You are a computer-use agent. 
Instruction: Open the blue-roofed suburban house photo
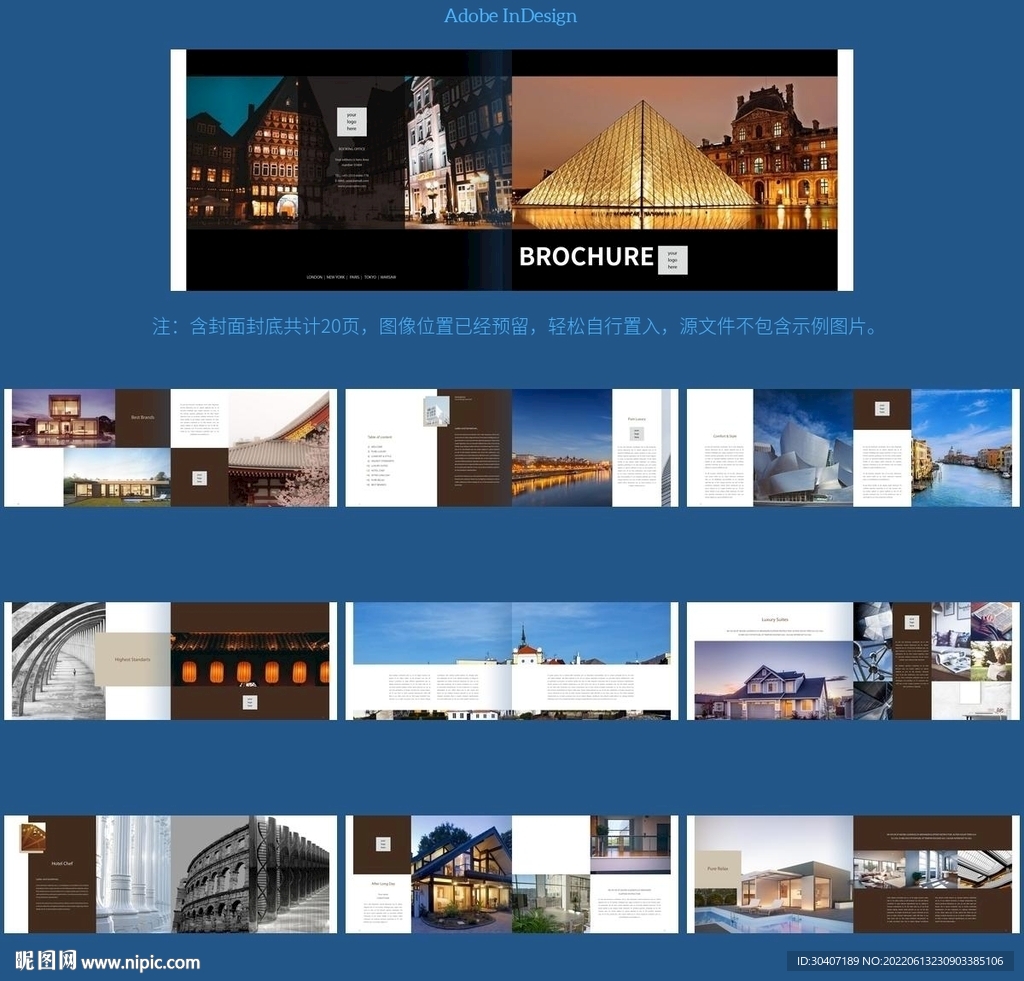774,680
